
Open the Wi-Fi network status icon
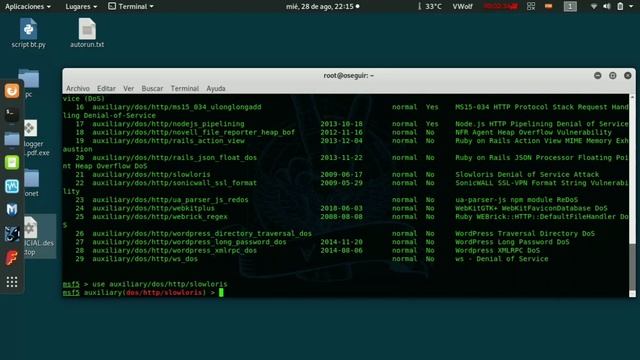pos(594,7)
